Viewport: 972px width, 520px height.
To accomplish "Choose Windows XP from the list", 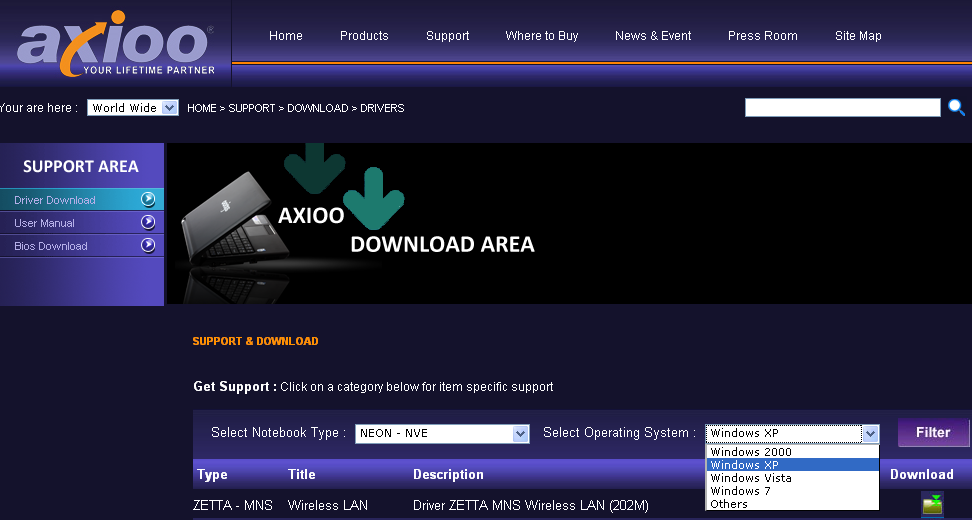I will pyautogui.click(x=792, y=465).
